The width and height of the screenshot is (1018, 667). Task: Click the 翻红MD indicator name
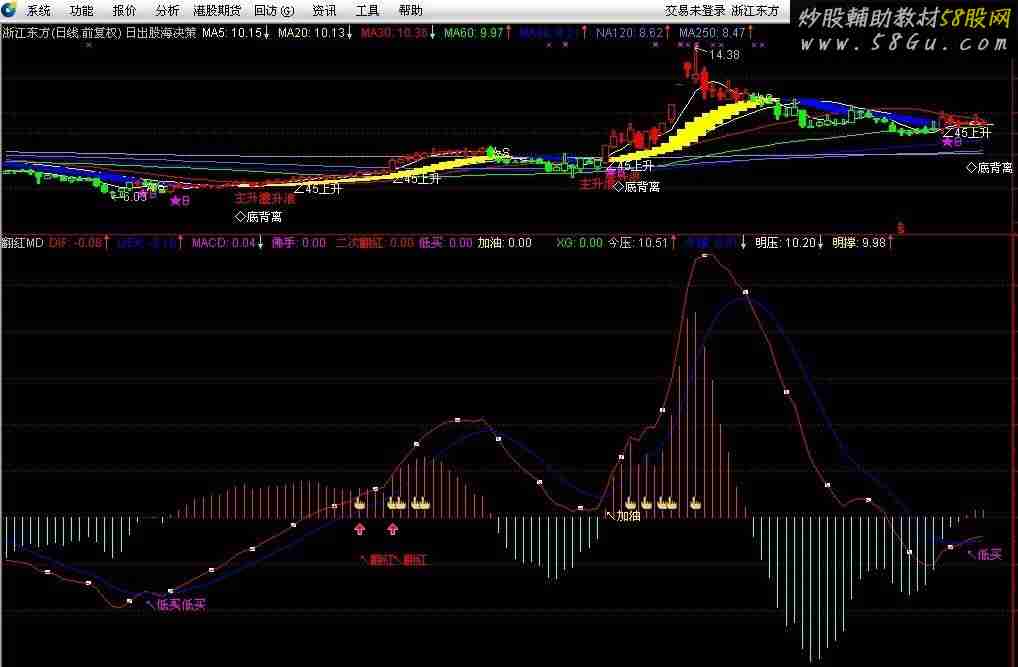click(22, 243)
